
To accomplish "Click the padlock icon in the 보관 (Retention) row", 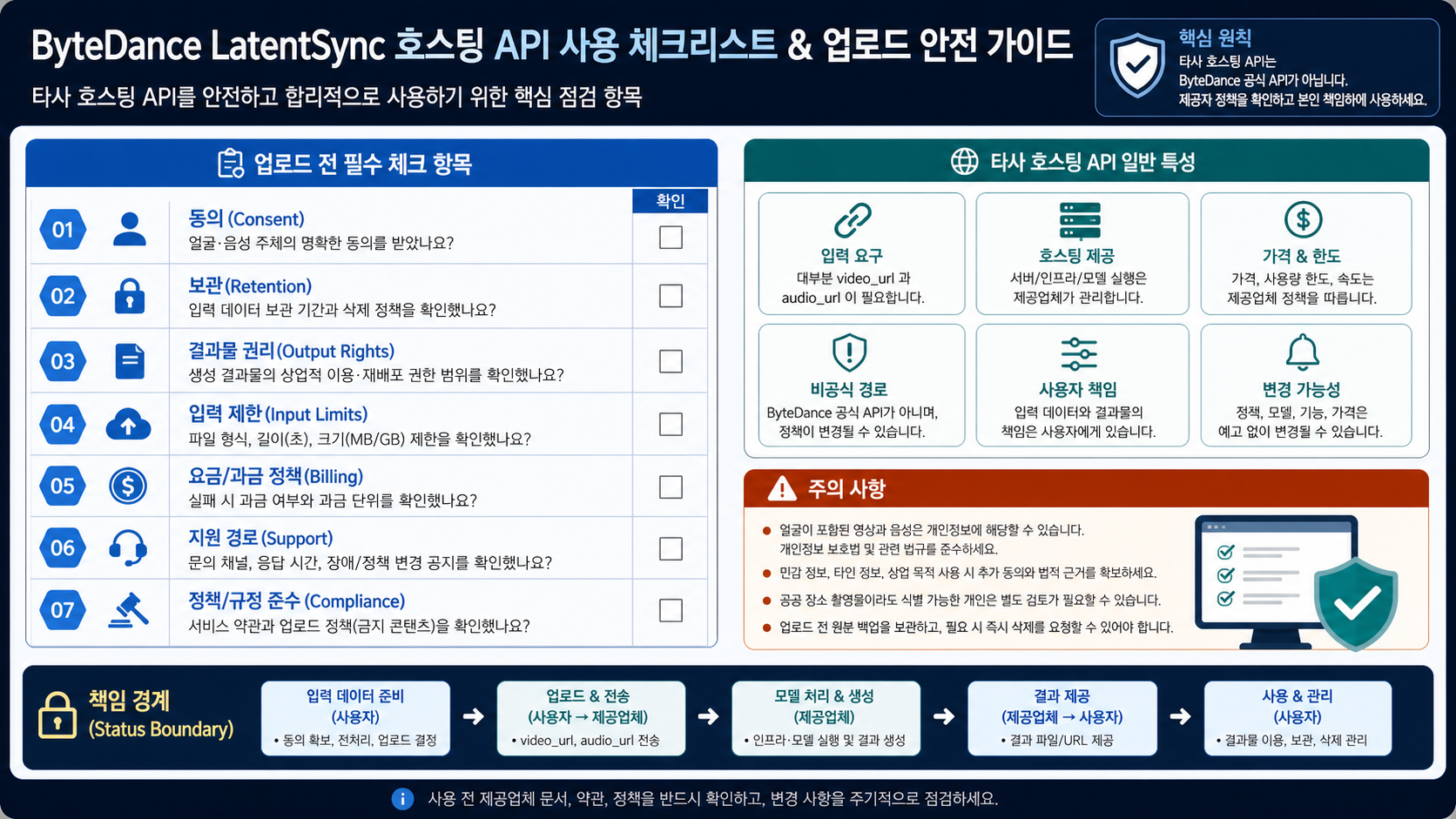I will pyautogui.click(x=130, y=296).
